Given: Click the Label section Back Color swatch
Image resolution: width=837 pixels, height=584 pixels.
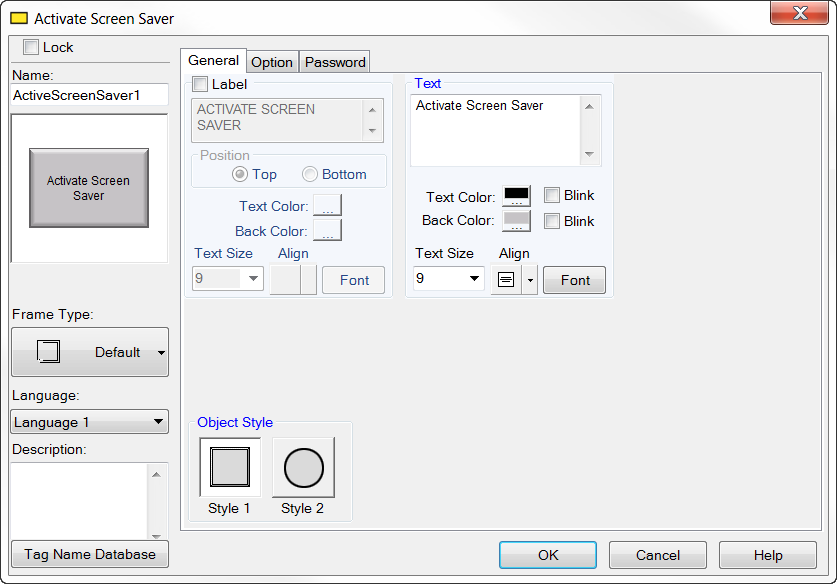Looking at the screenshot, I should (x=327, y=230).
